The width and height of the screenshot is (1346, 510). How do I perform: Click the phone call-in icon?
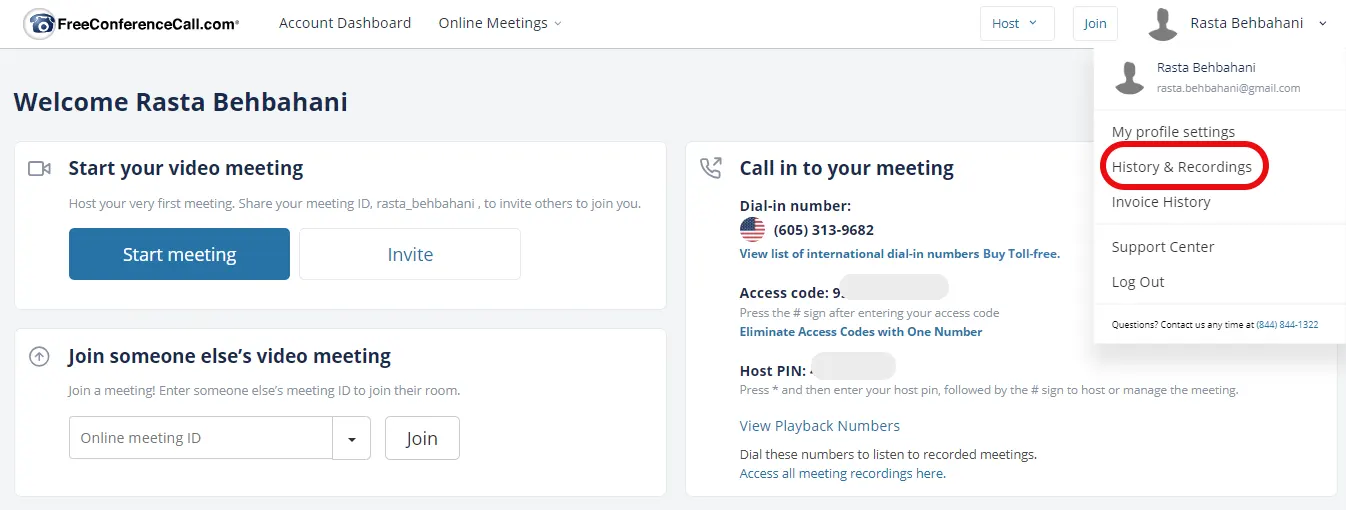[711, 168]
